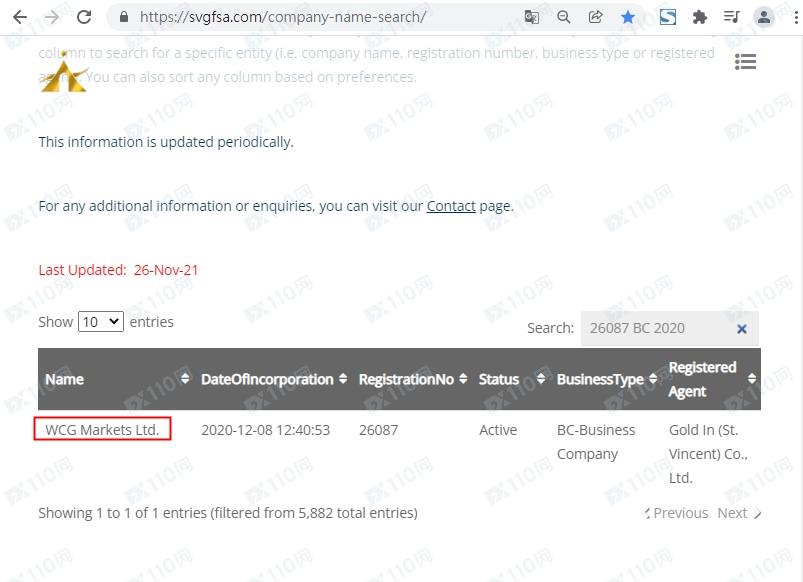This screenshot has height=582, width=803.
Task: Select the WCG Markets Ltd. cell
Action: (102, 429)
